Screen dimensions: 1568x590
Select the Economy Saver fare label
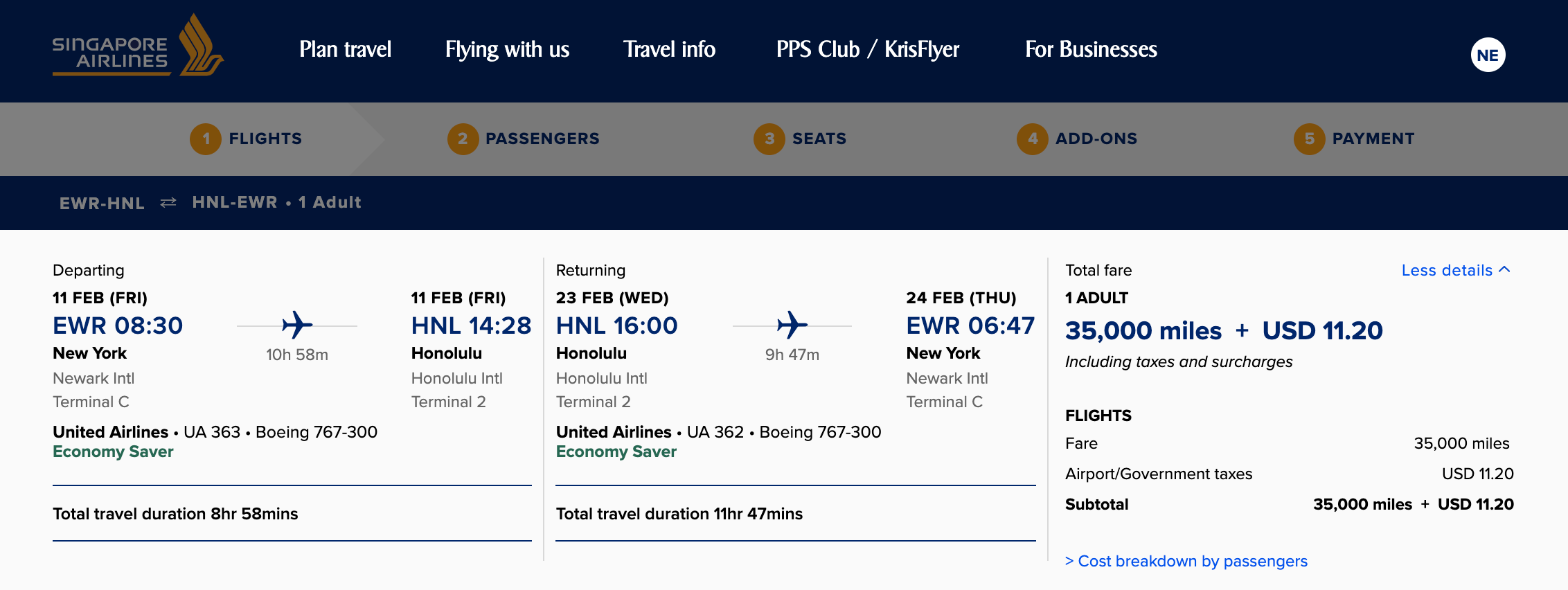[113, 452]
